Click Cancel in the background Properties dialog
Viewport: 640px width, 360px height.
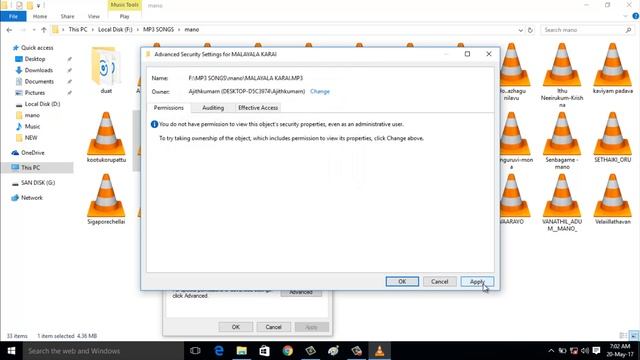(x=273, y=327)
